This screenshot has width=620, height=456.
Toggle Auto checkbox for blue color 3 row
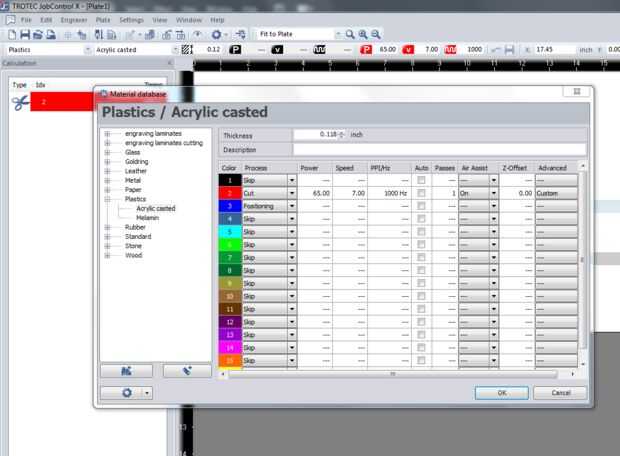point(422,206)
